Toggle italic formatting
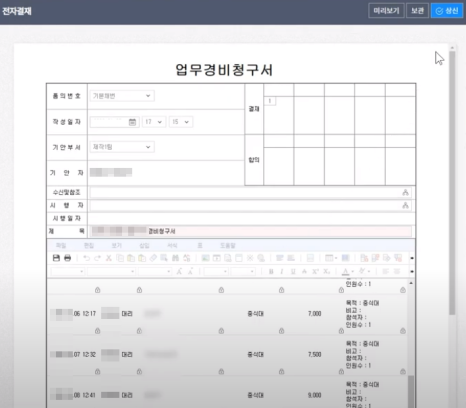466x408 pixels. 282,272
